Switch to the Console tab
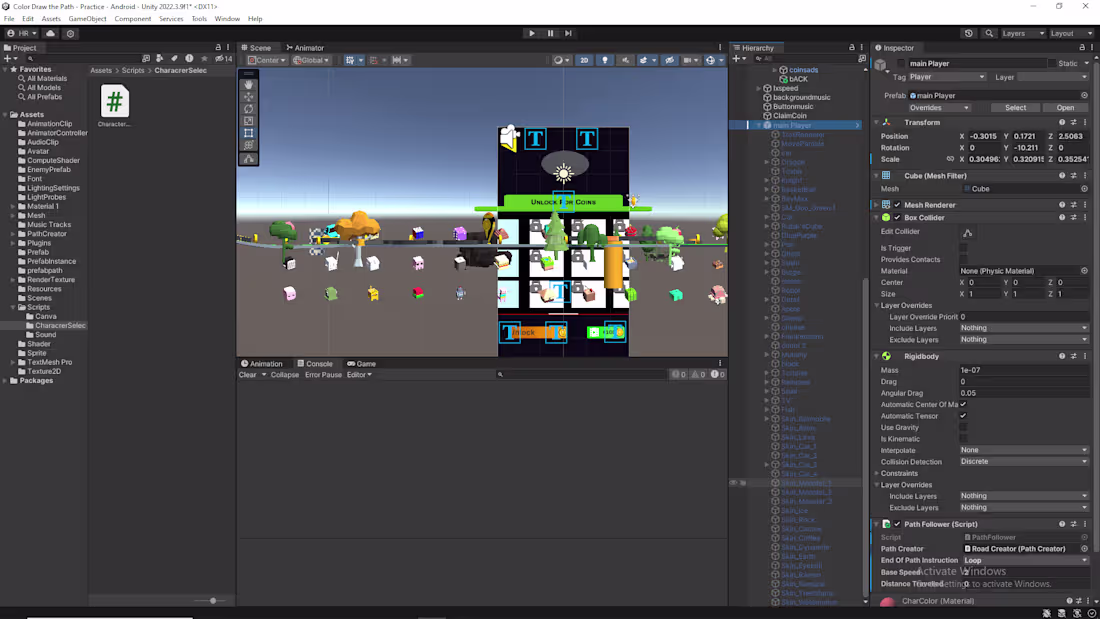 pyautogui.click(x=315, y=364)
